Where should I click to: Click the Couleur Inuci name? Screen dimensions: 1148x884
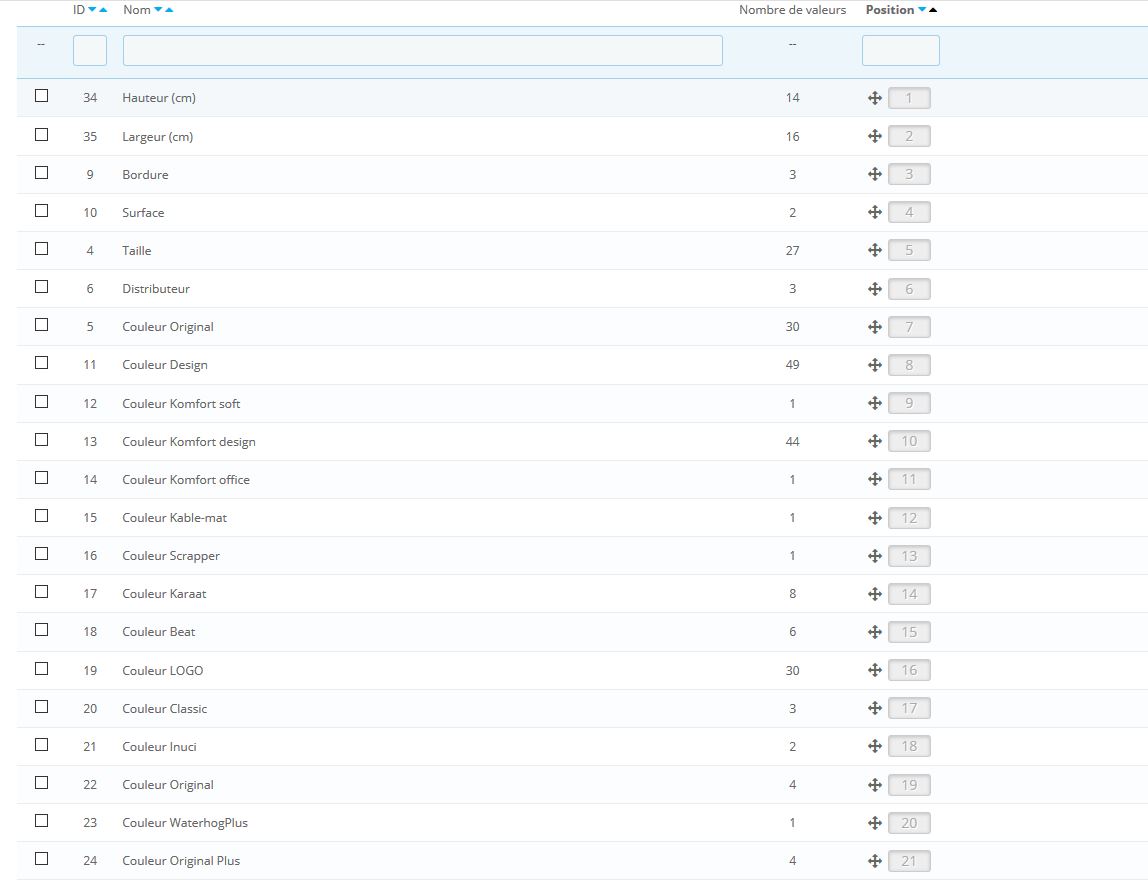[160, 747]
